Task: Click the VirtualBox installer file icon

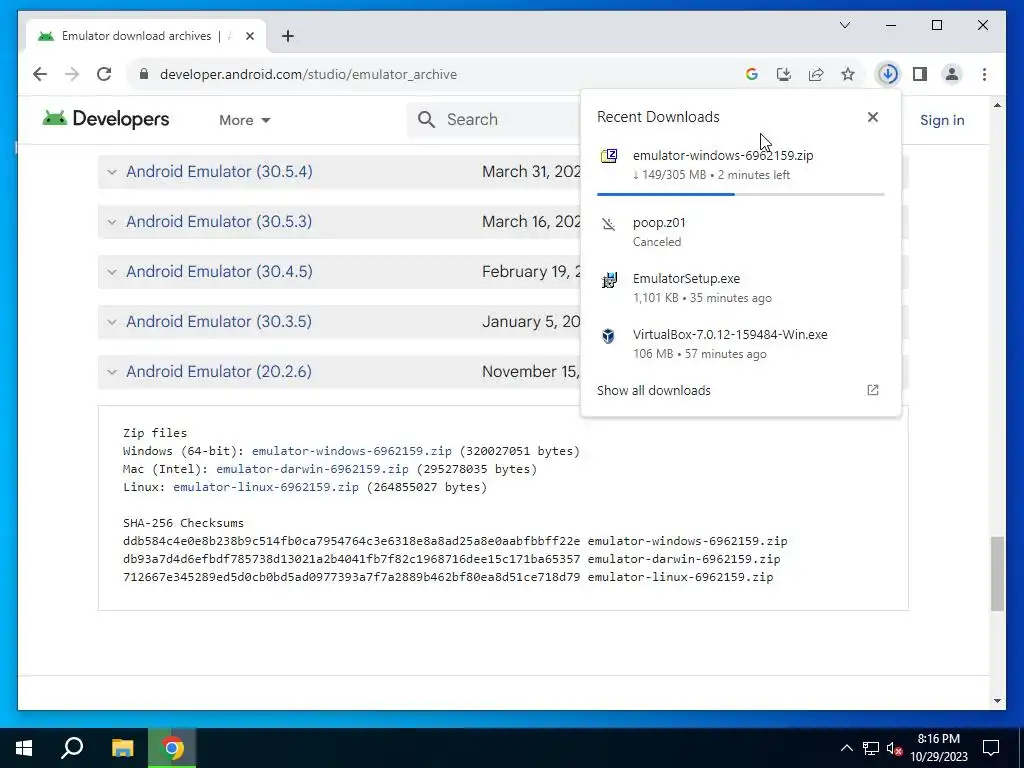Action: (609, 336)
